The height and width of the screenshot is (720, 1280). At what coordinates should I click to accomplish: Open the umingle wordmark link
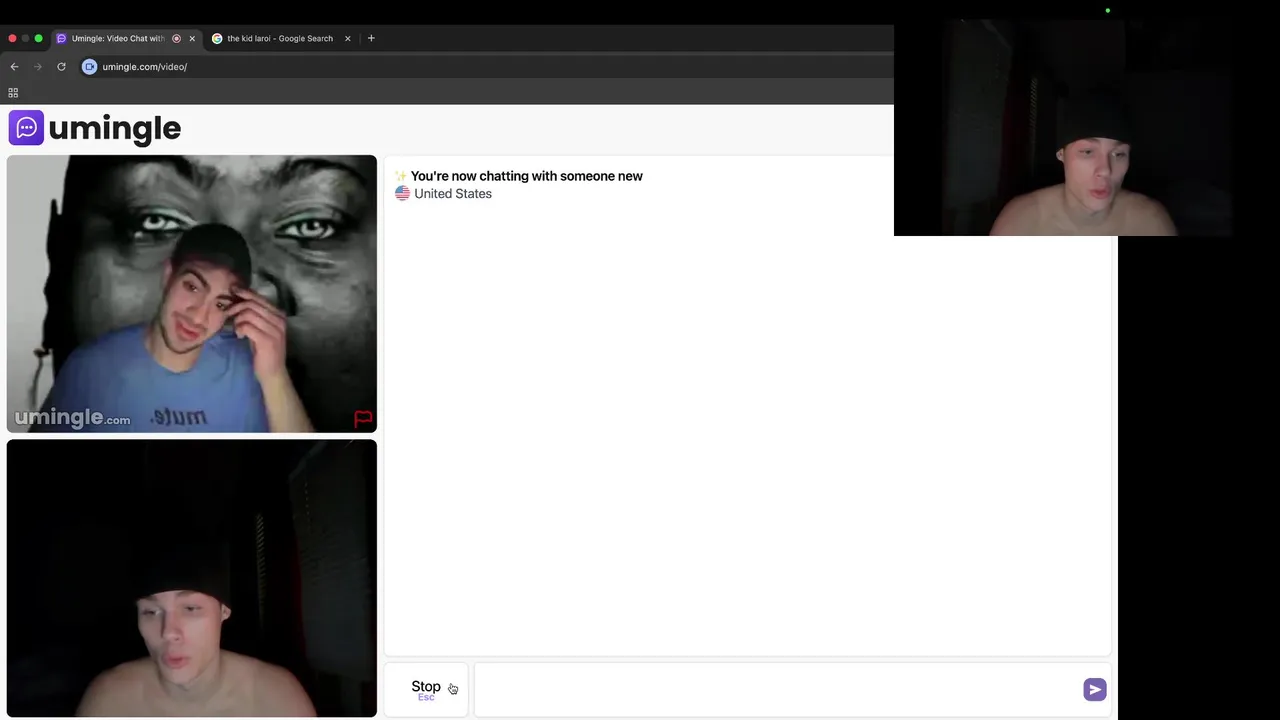[x=114, y=128]
